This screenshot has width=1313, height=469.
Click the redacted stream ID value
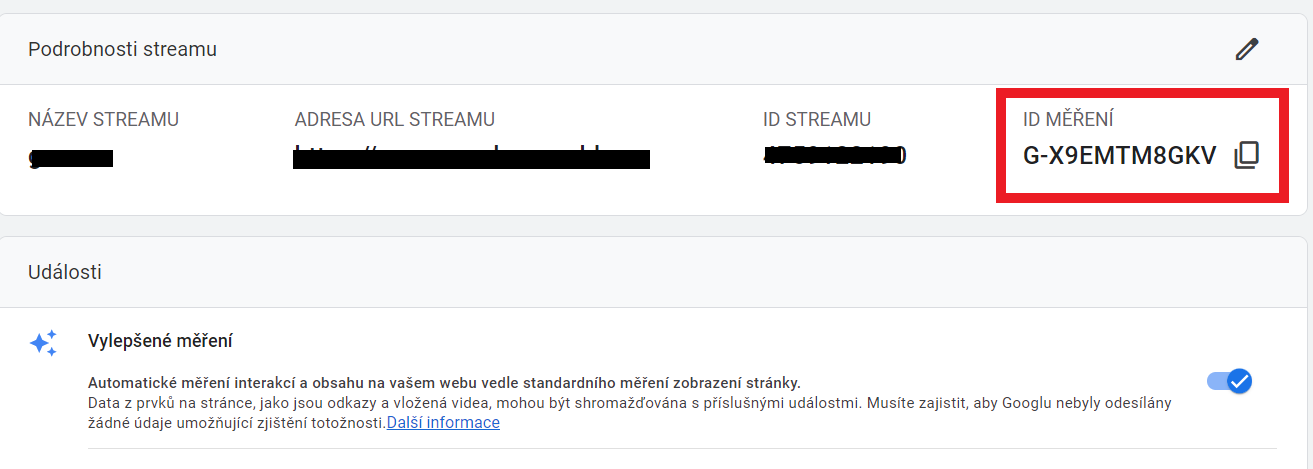[x=834, y=156]
